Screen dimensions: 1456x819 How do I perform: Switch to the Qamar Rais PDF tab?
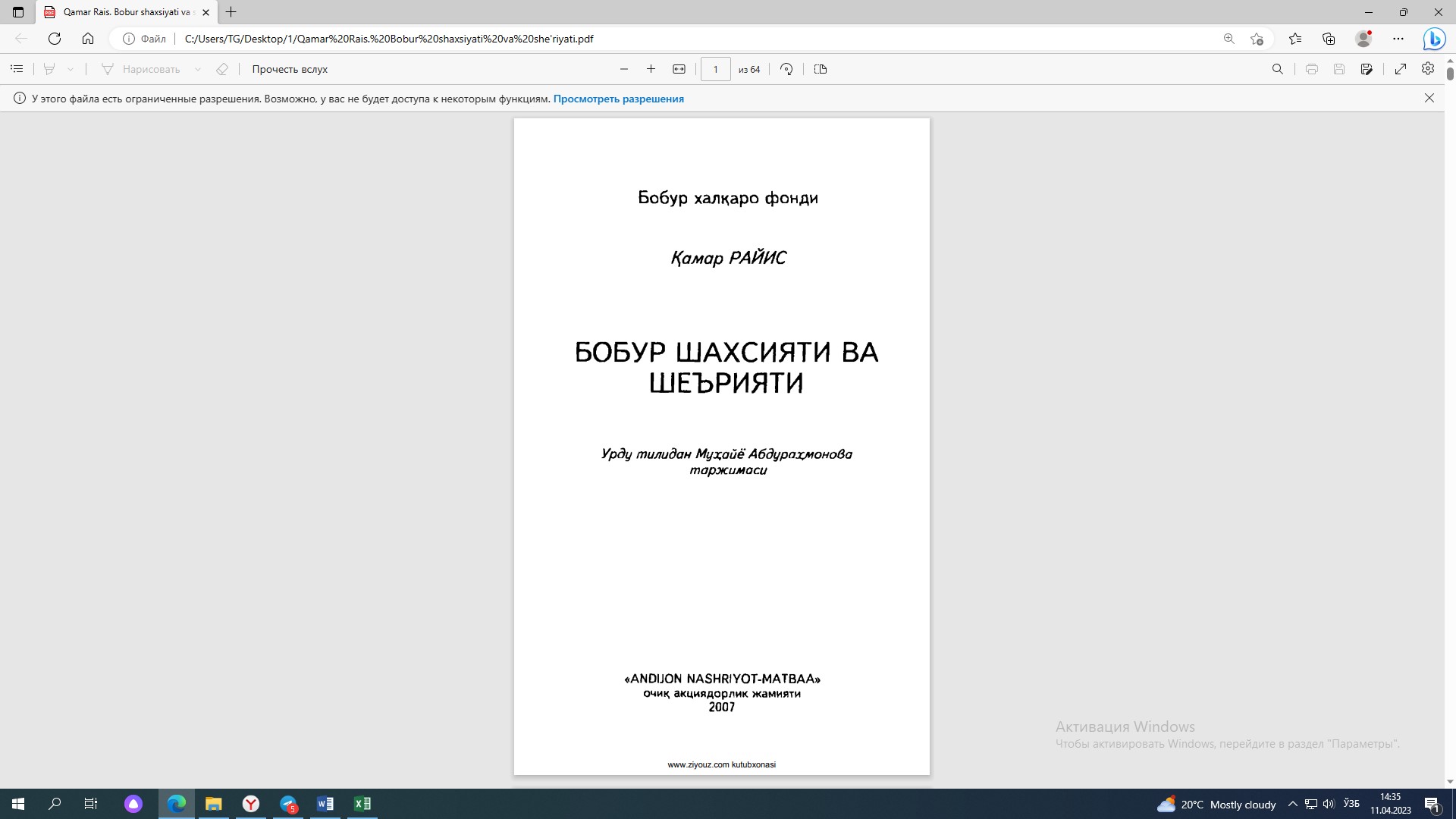point(121,12)
